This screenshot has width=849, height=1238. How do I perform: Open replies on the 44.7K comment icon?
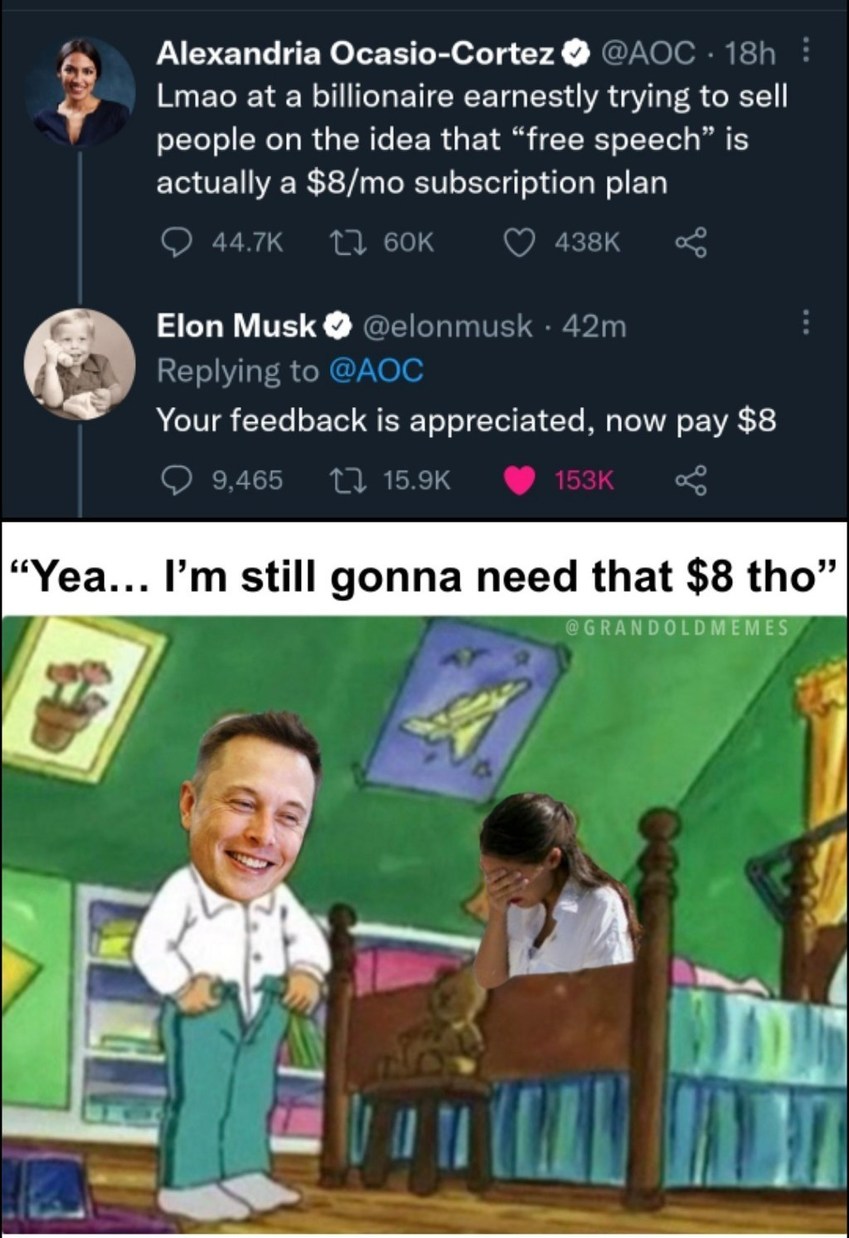click(177, 242)
